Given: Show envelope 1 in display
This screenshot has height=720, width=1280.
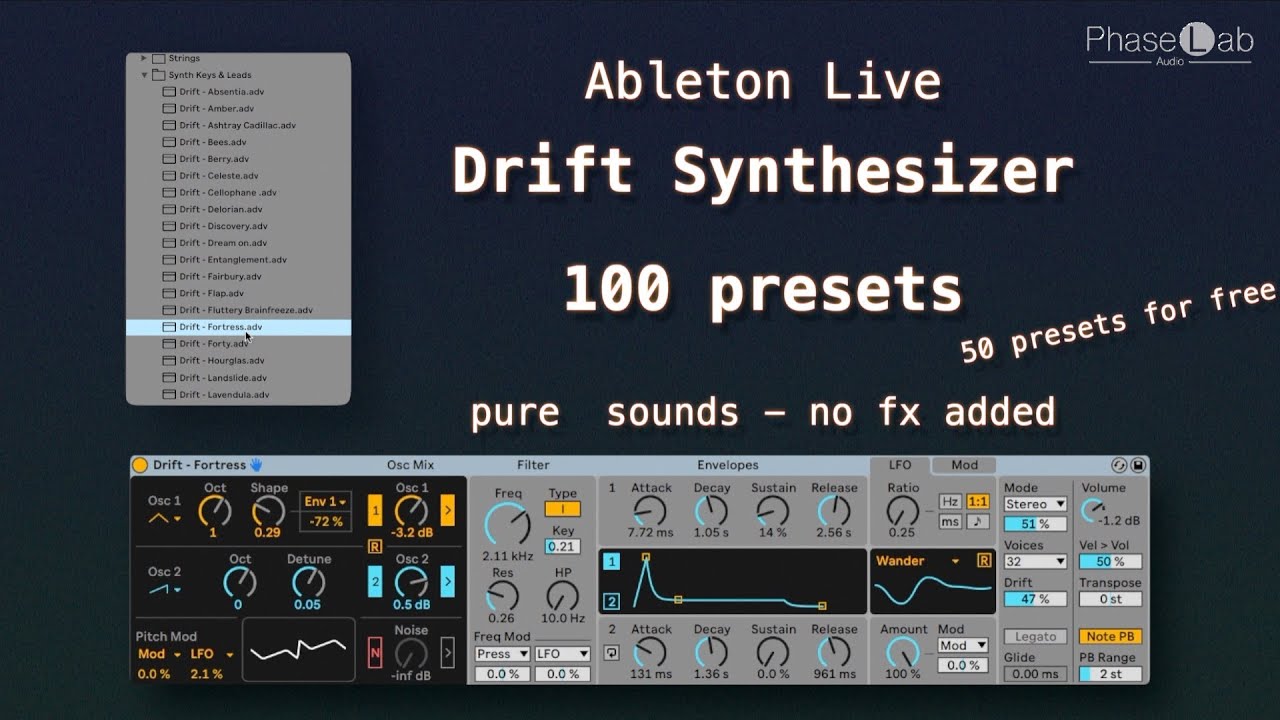Looking at the screenshot, I should (x=611, y=562).
